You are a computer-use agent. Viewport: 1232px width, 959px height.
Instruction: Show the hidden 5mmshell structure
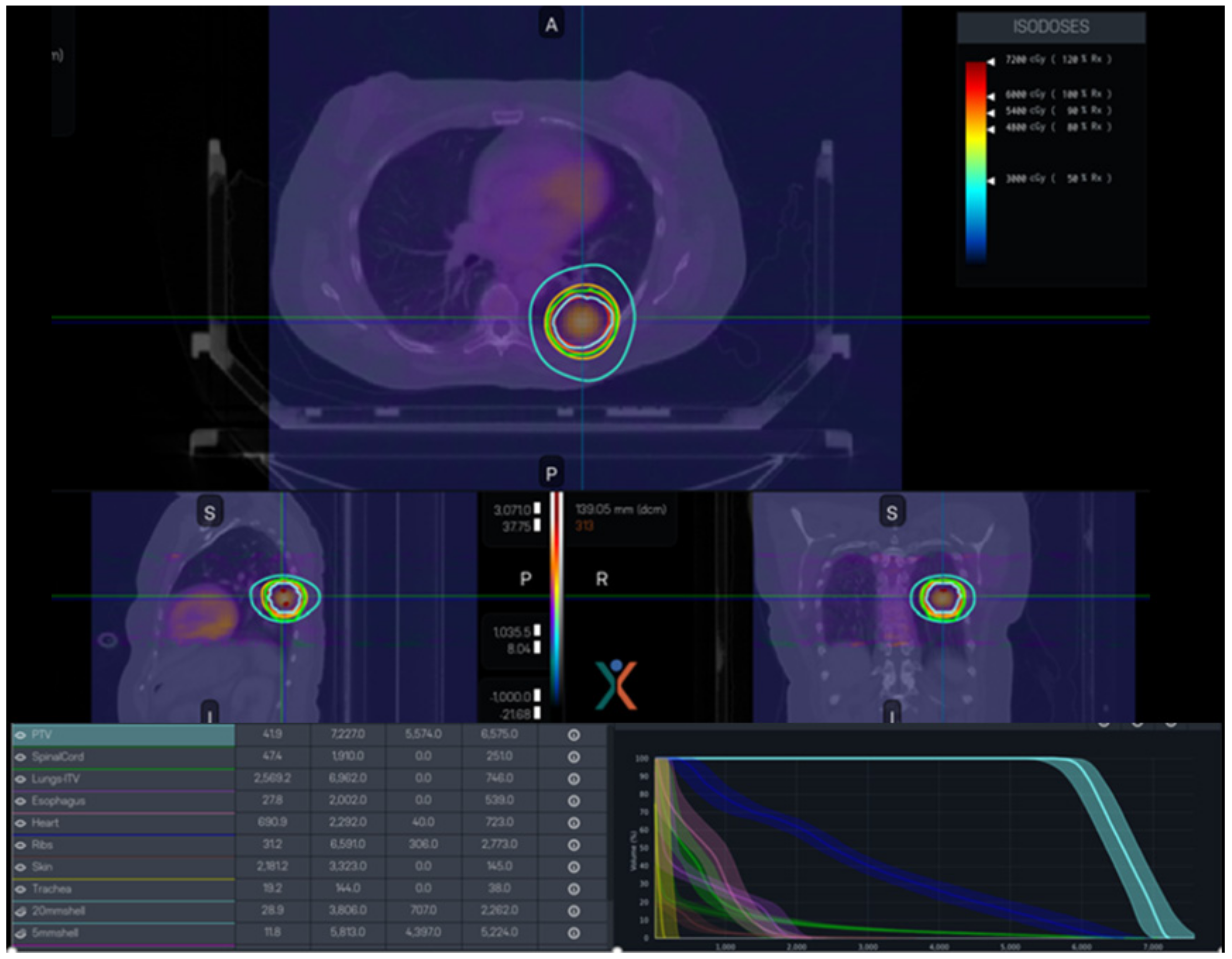pos(21,933)
